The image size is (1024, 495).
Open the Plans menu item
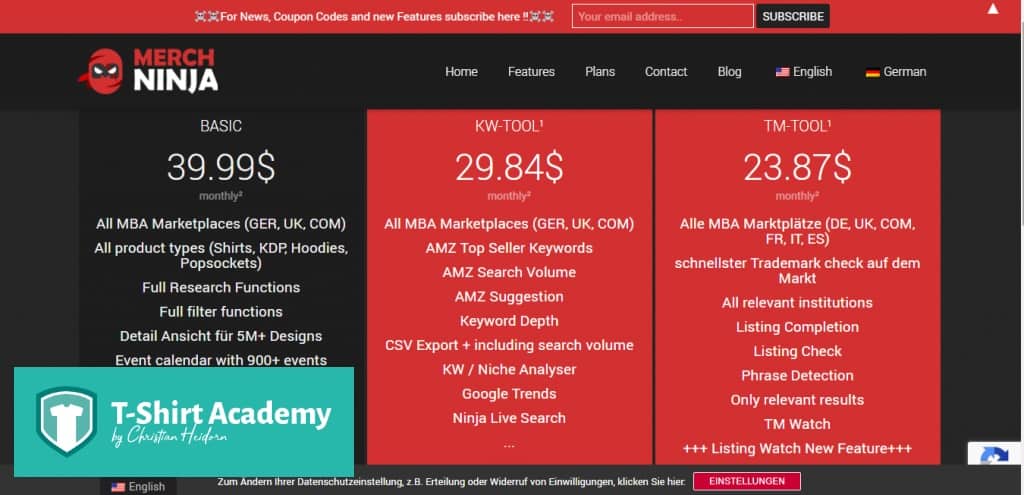pyautogui.click(x=600, y=72)
